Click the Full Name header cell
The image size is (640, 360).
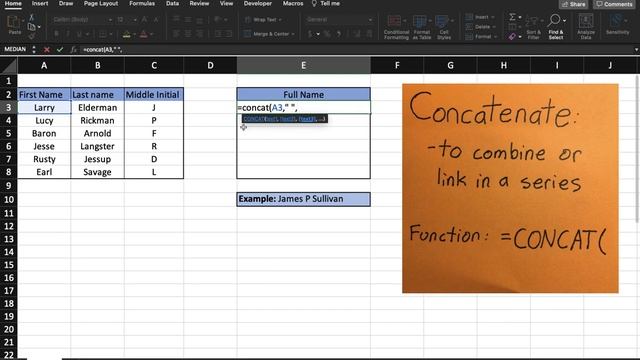(303, 94)
